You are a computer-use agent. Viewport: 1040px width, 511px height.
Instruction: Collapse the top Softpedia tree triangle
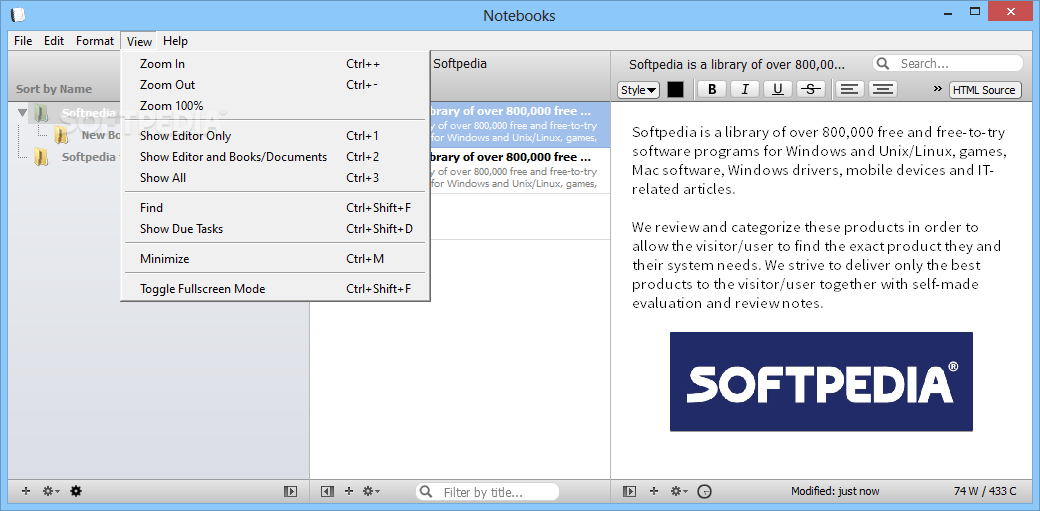[x=23, y=113]
